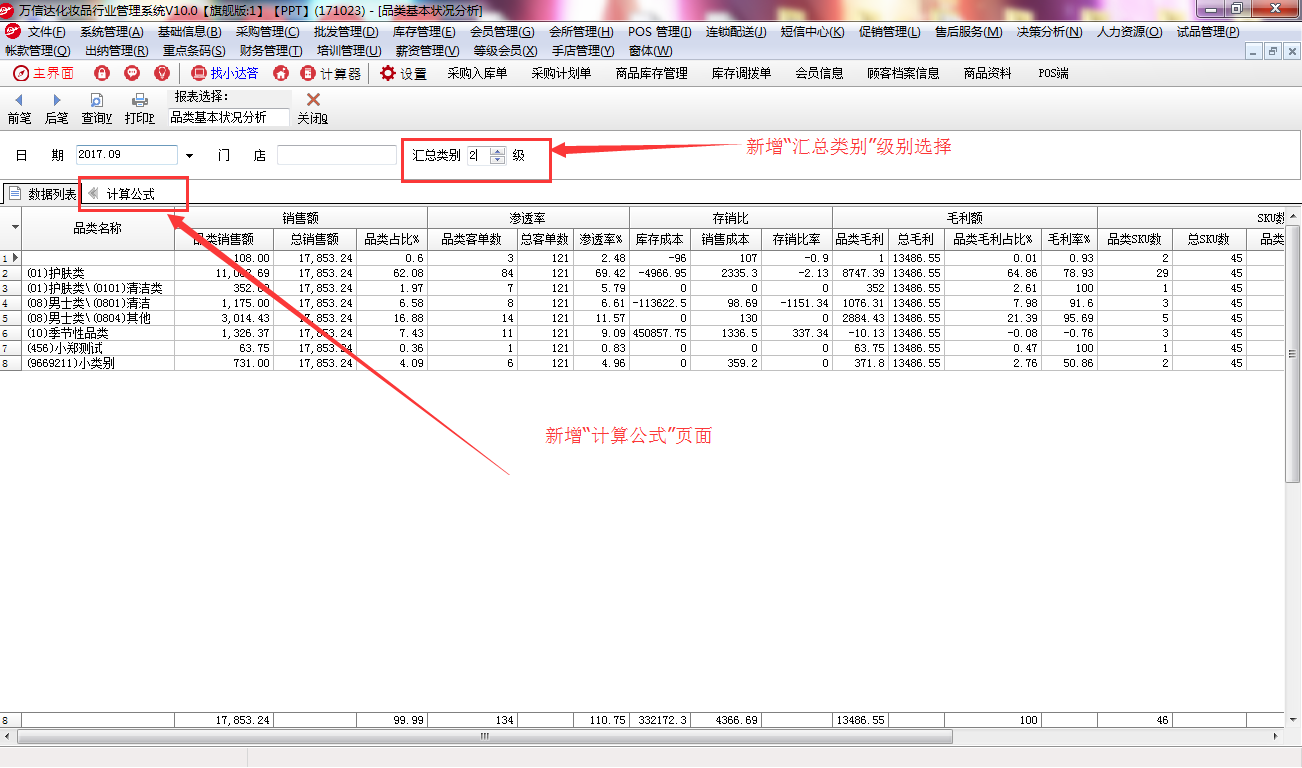This screenshot has width=1302, height=768.
Task: Click the horizontal scrollbar right arrow
Action: pyautogui.click(x=1277, y=737)
